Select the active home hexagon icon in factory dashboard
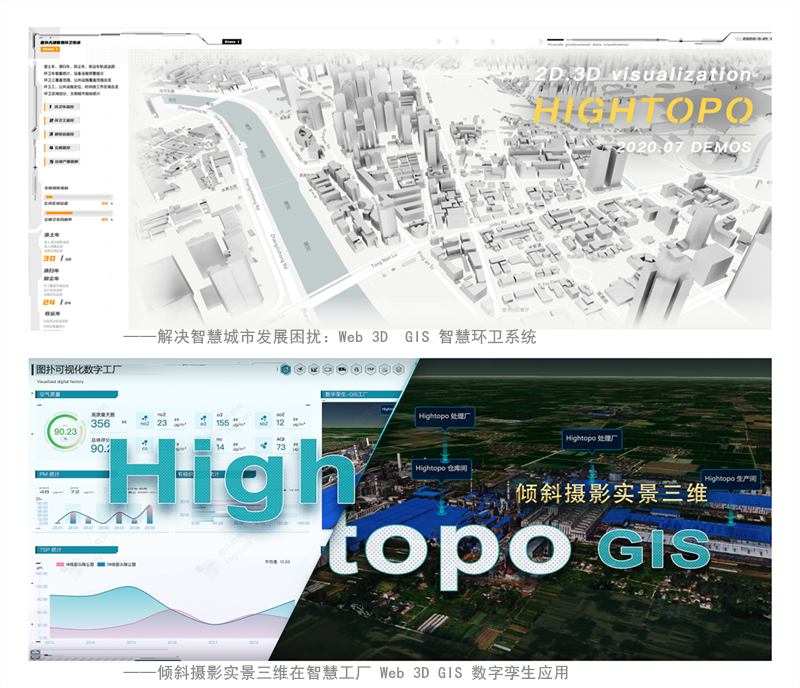Viewport: 800px width, 688px height. pos(286,370)
